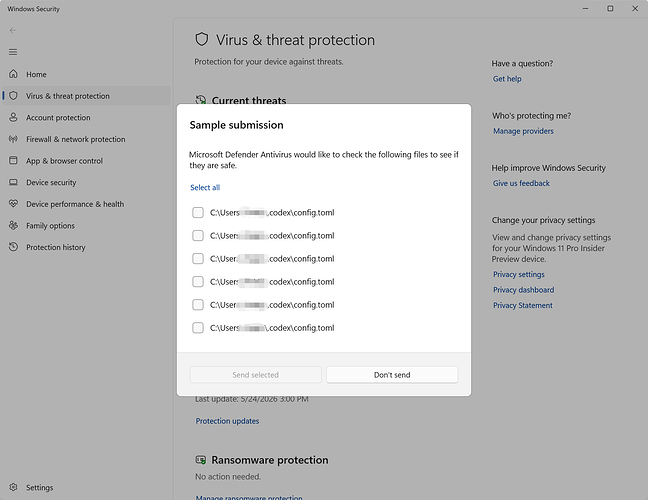Screen dimensions: 648x500
Task: Go to Device security
Action: pyautogui.click(x=86, y=182)
